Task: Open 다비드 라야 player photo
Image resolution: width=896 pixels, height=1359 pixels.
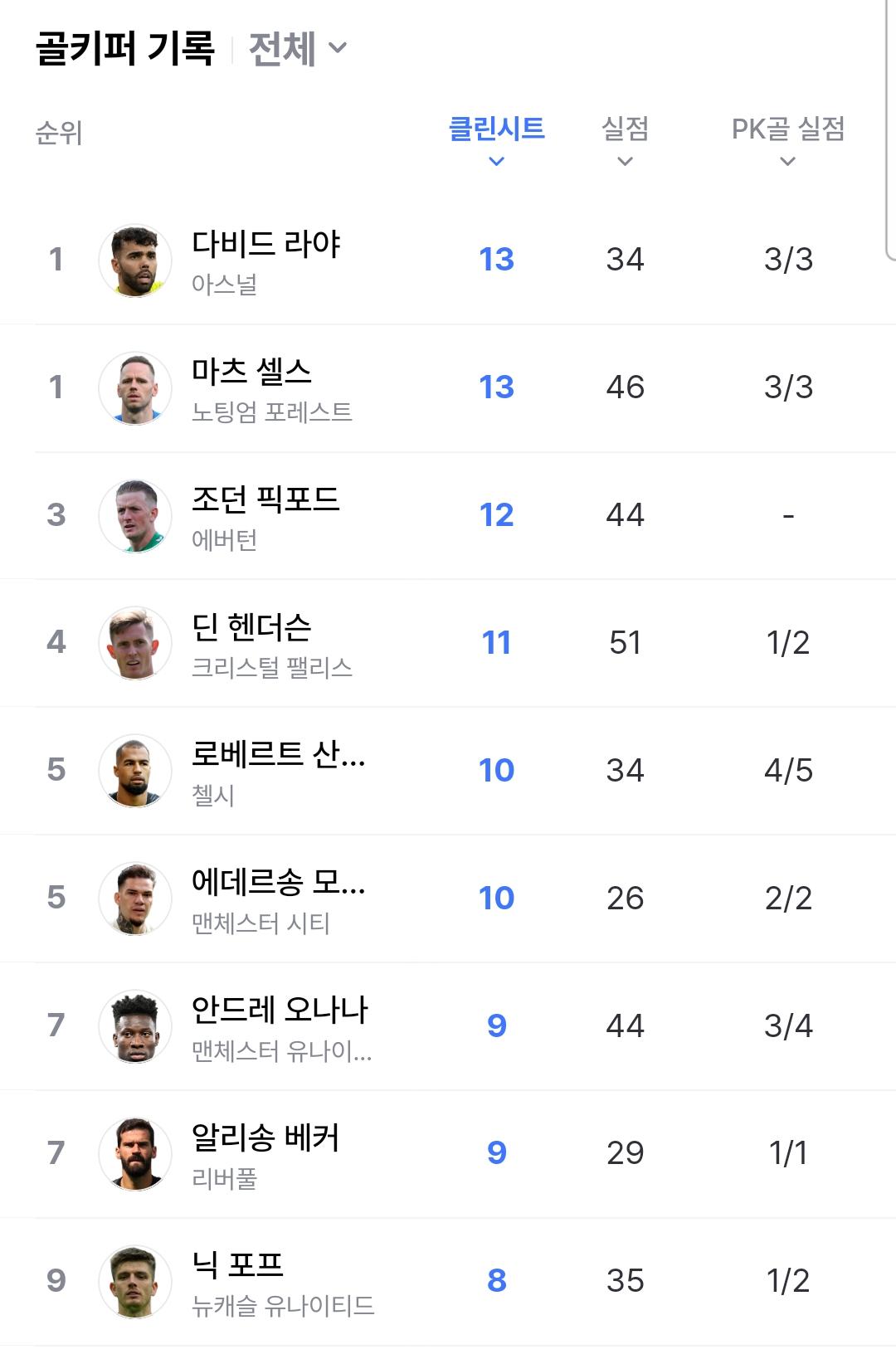Action: pyautogui.click(x=135, y=260)
